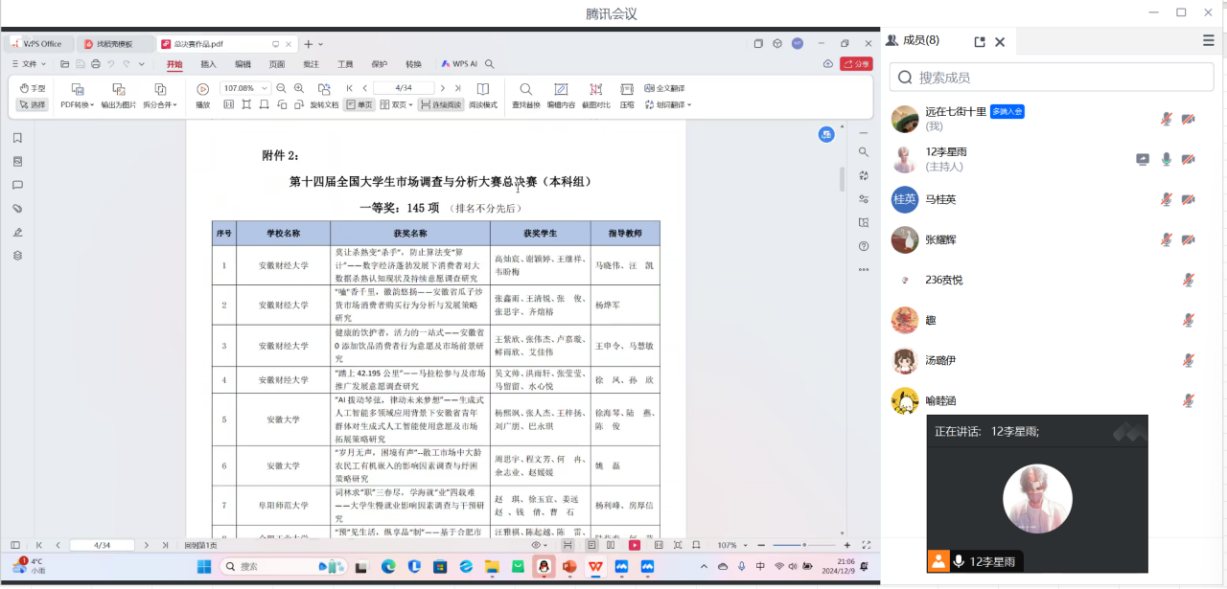Viewport: 1227px width, 589px height.
Task: Toggle microphone icon for 远在七街十里
Action: click(1166, 119)
